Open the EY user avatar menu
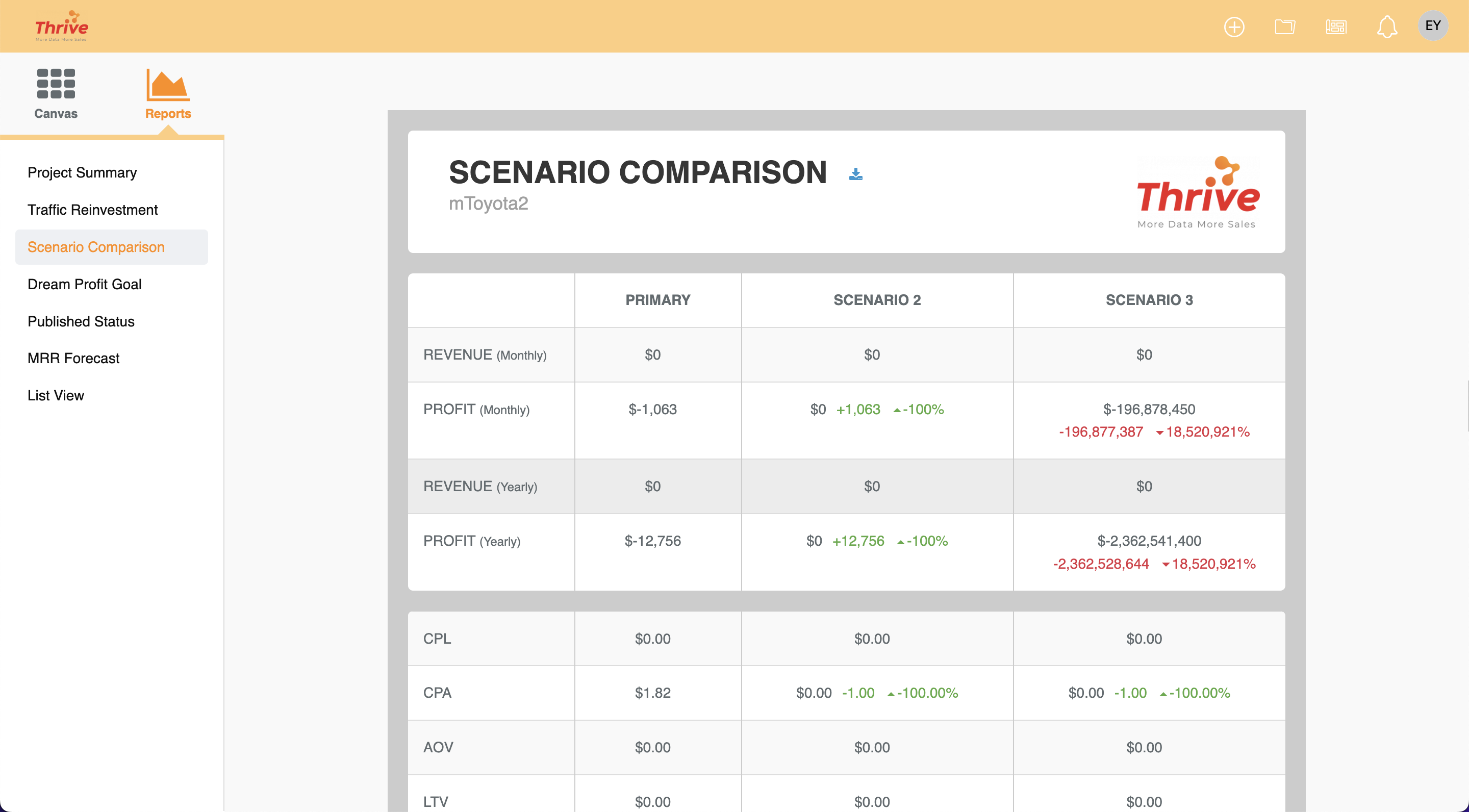The height and width of the screenshot is (812, 1469). 1432,26
